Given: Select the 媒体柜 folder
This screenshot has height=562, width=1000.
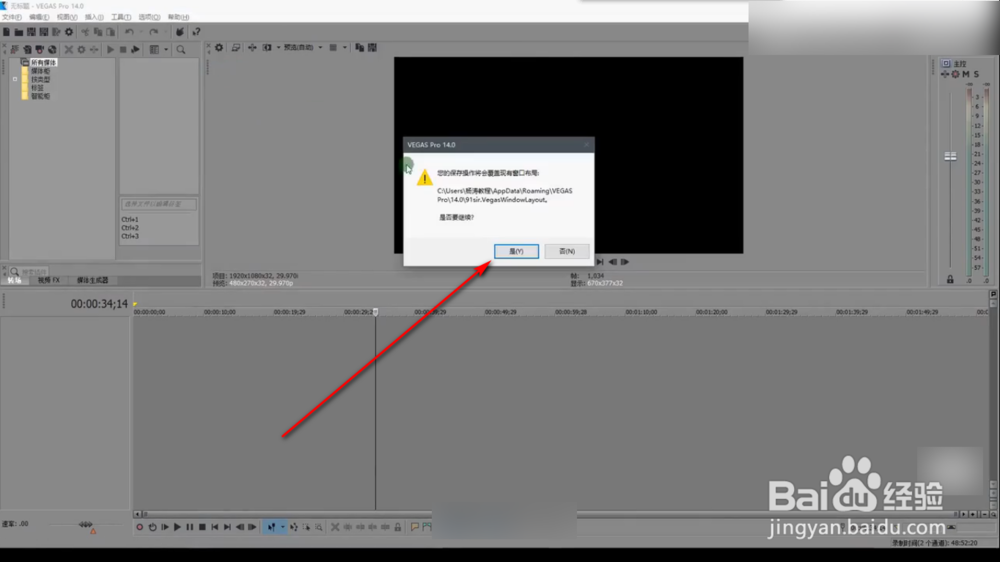Looking at the screenshot, I should tap(40, 71).
